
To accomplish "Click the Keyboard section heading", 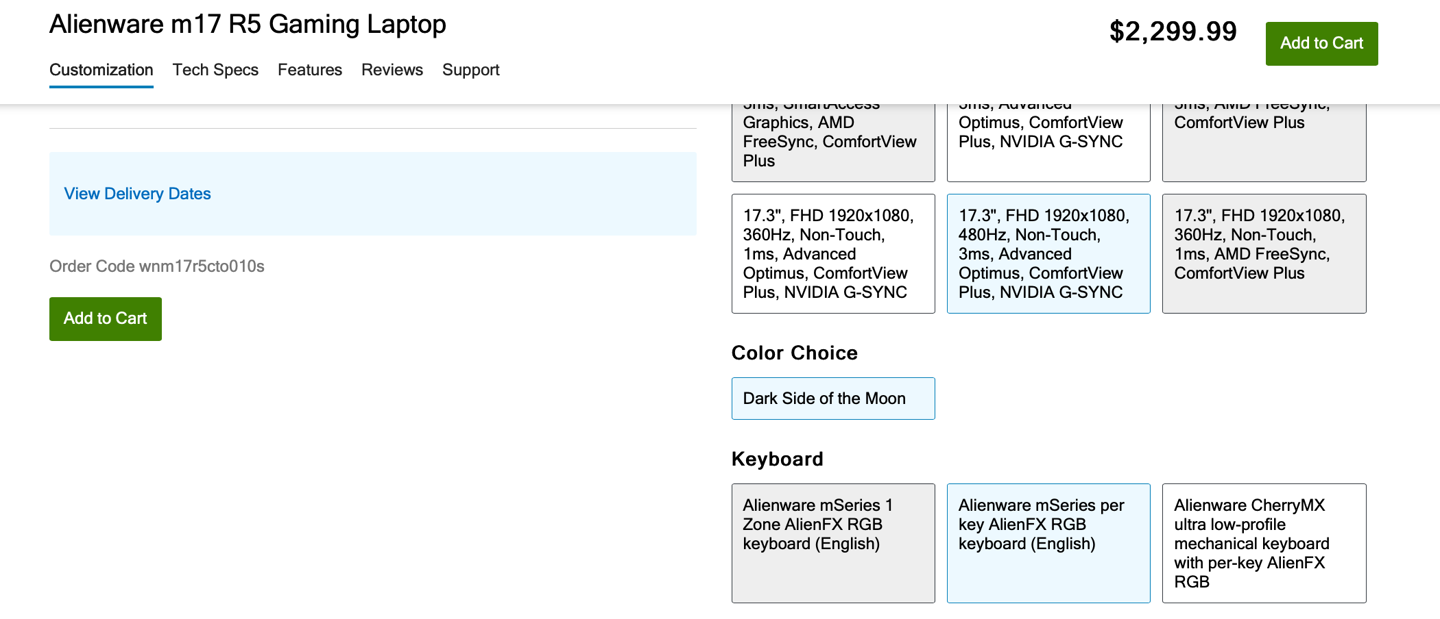I will (x=777, y=460).
